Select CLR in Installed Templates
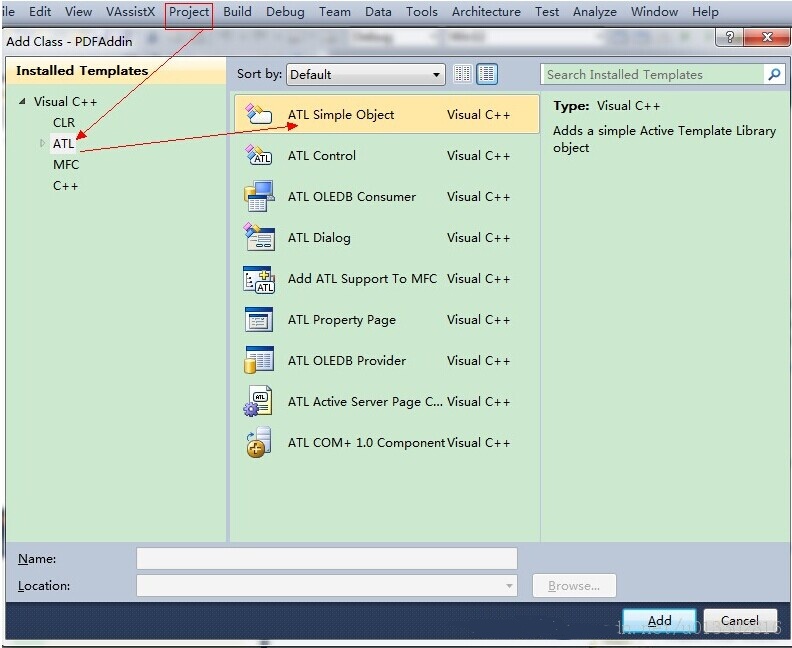This screenshot has height=648, width=792. [64, 122]
